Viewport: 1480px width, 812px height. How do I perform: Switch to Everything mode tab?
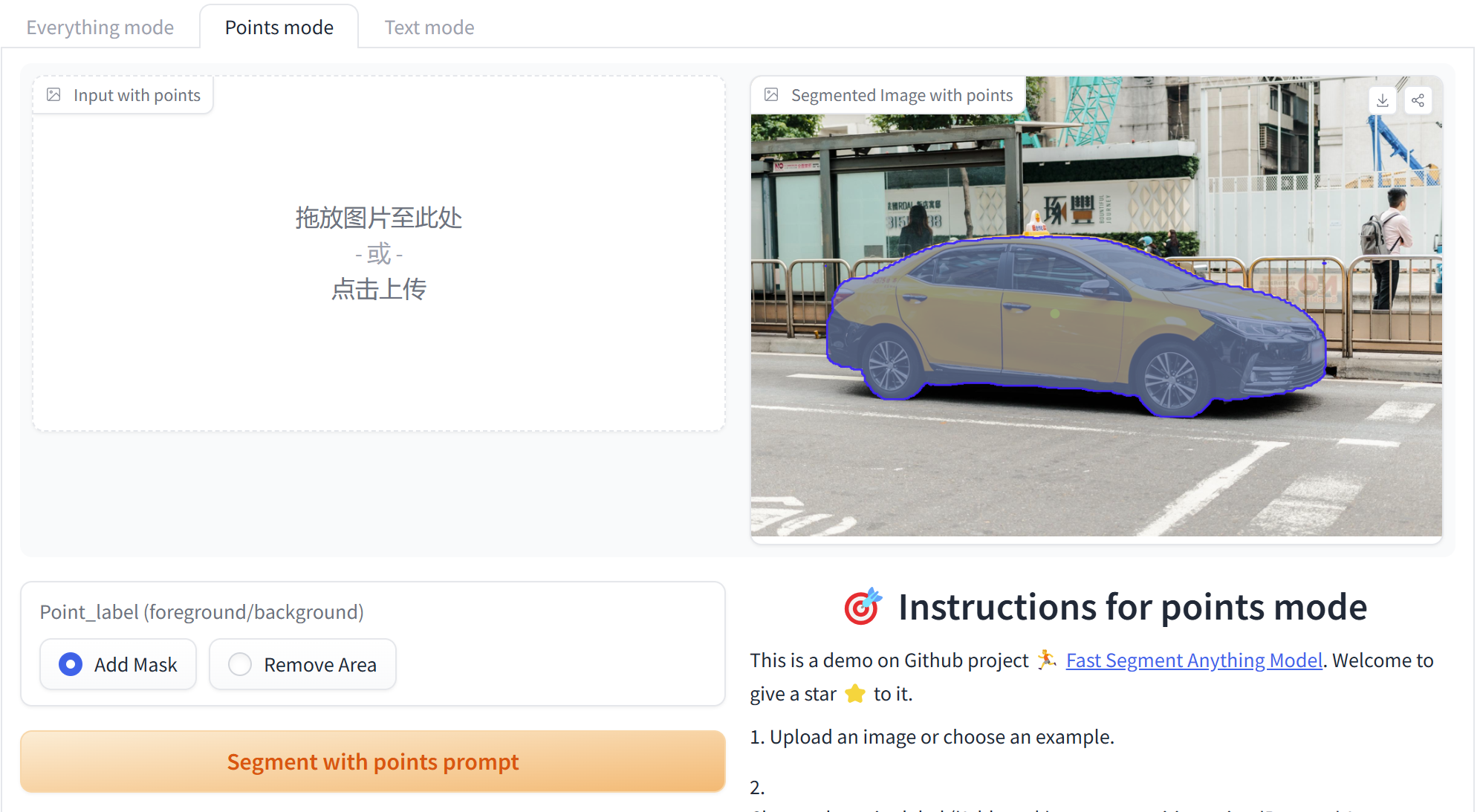click(x=100, y=27)
